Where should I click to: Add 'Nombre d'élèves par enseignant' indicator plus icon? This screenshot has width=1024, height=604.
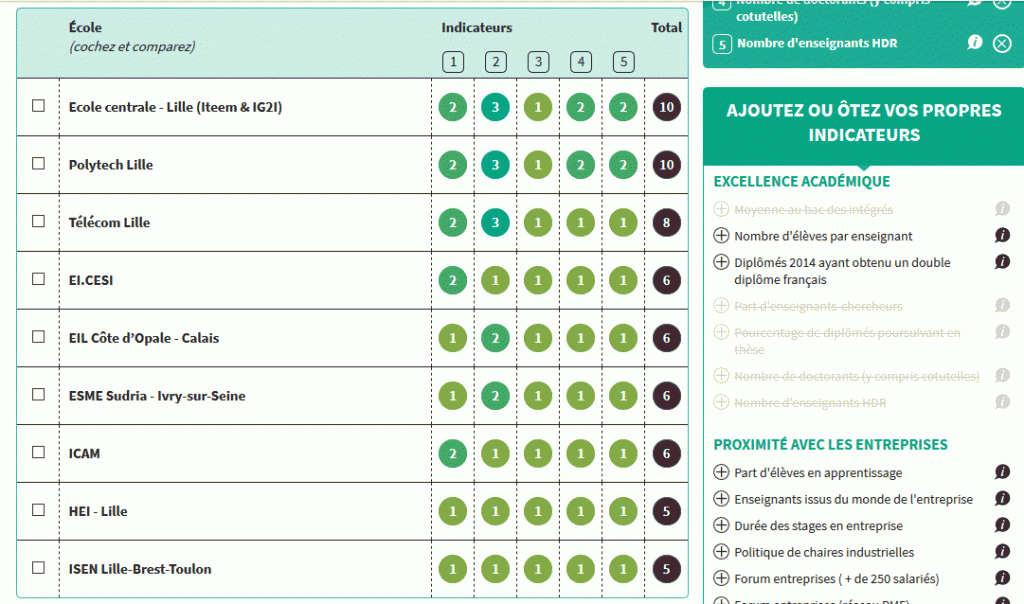721,235
